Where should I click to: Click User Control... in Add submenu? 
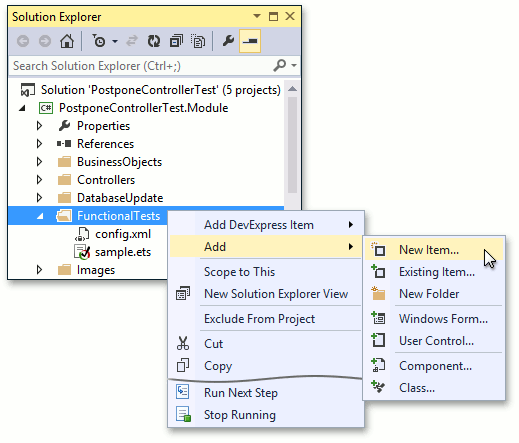434,341
